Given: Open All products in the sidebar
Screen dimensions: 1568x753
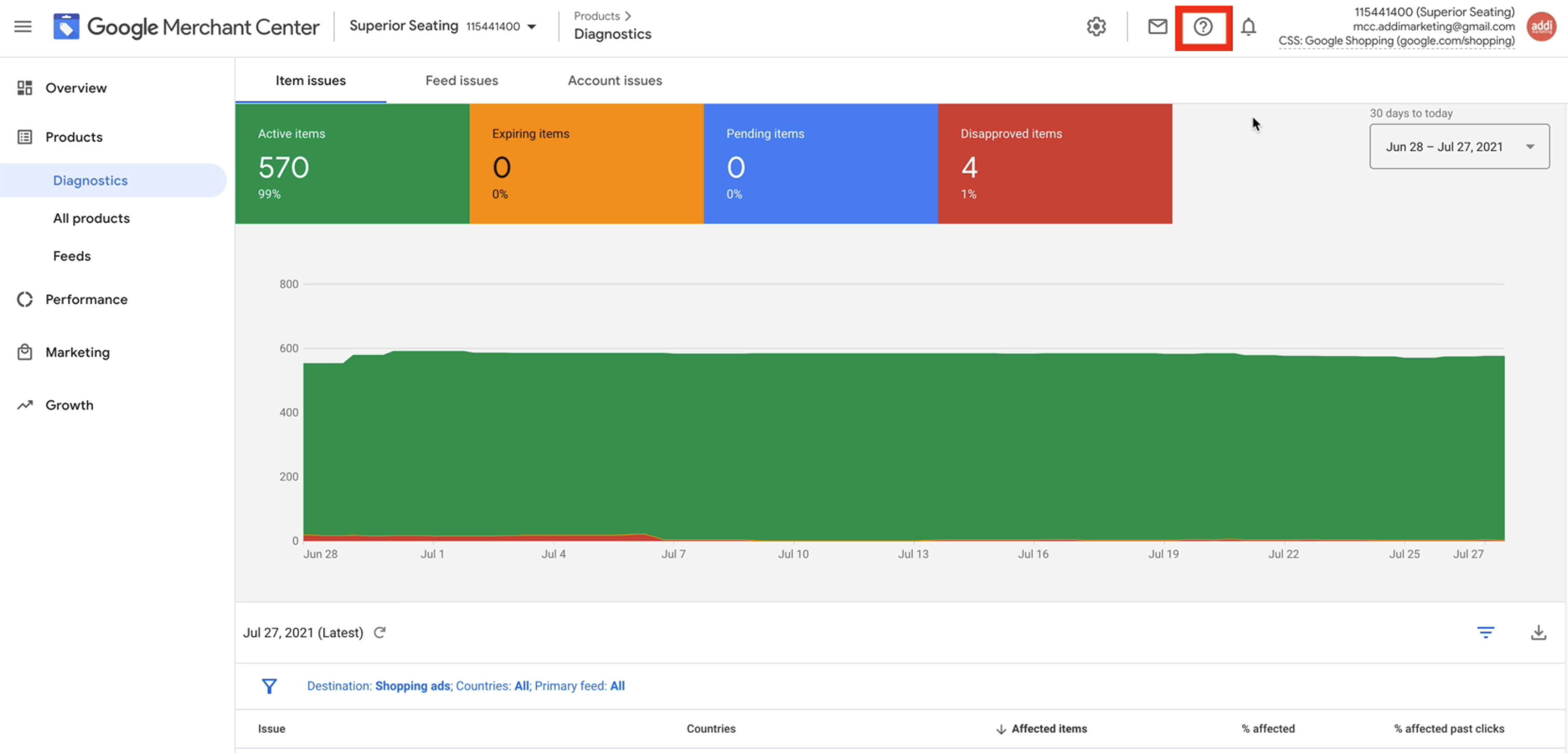Looking at the screenshot, I should 92,218.
